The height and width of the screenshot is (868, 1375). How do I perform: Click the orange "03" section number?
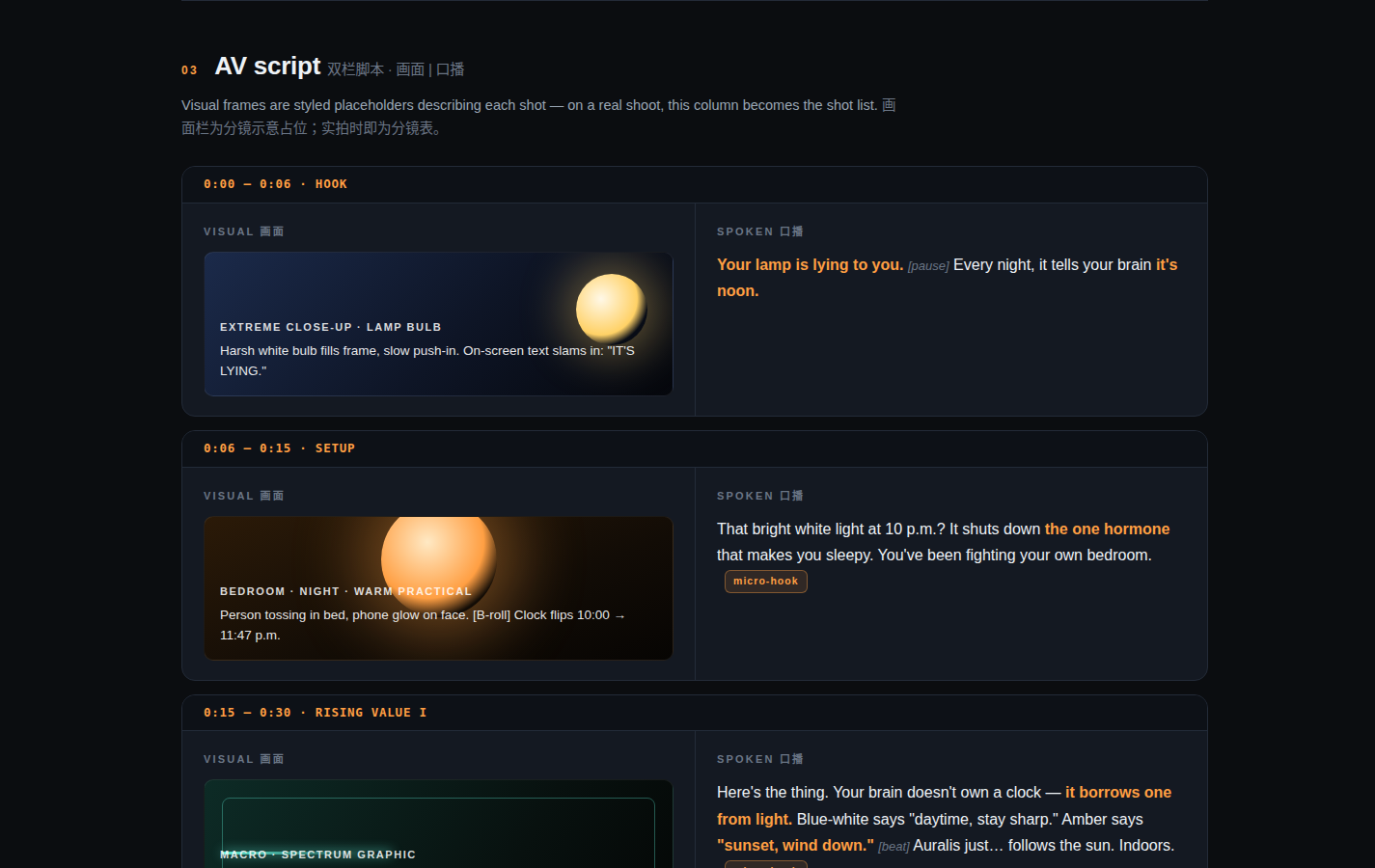[189, 70]
